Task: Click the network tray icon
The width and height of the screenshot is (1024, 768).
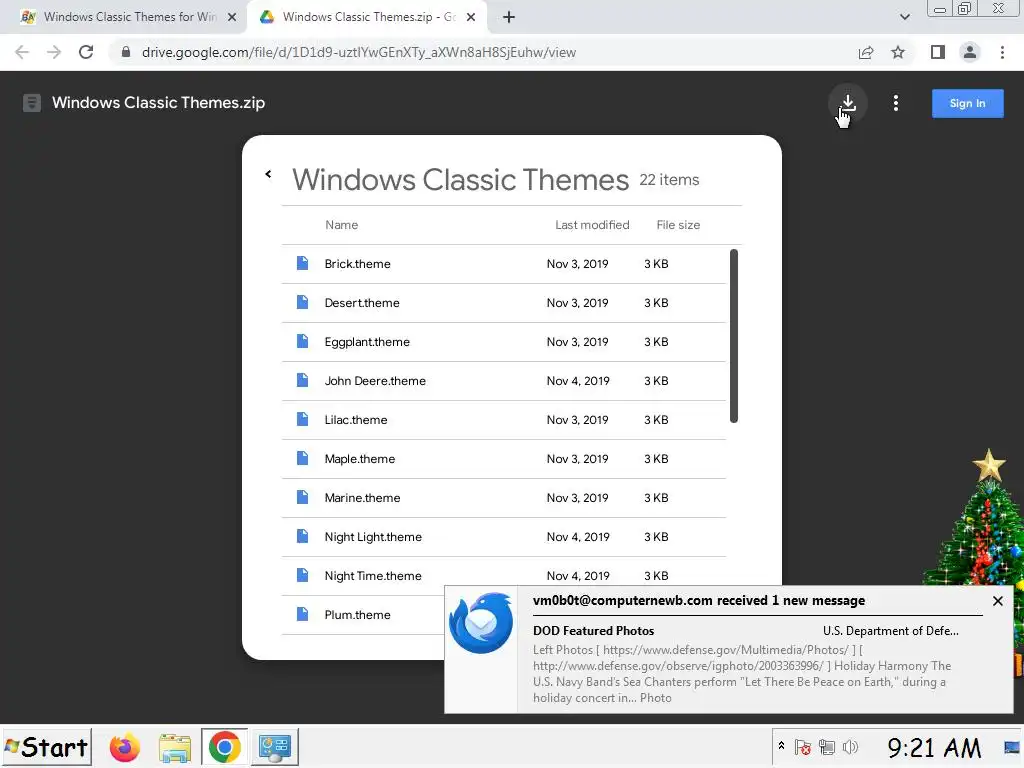Action: (x=827, y=747)
